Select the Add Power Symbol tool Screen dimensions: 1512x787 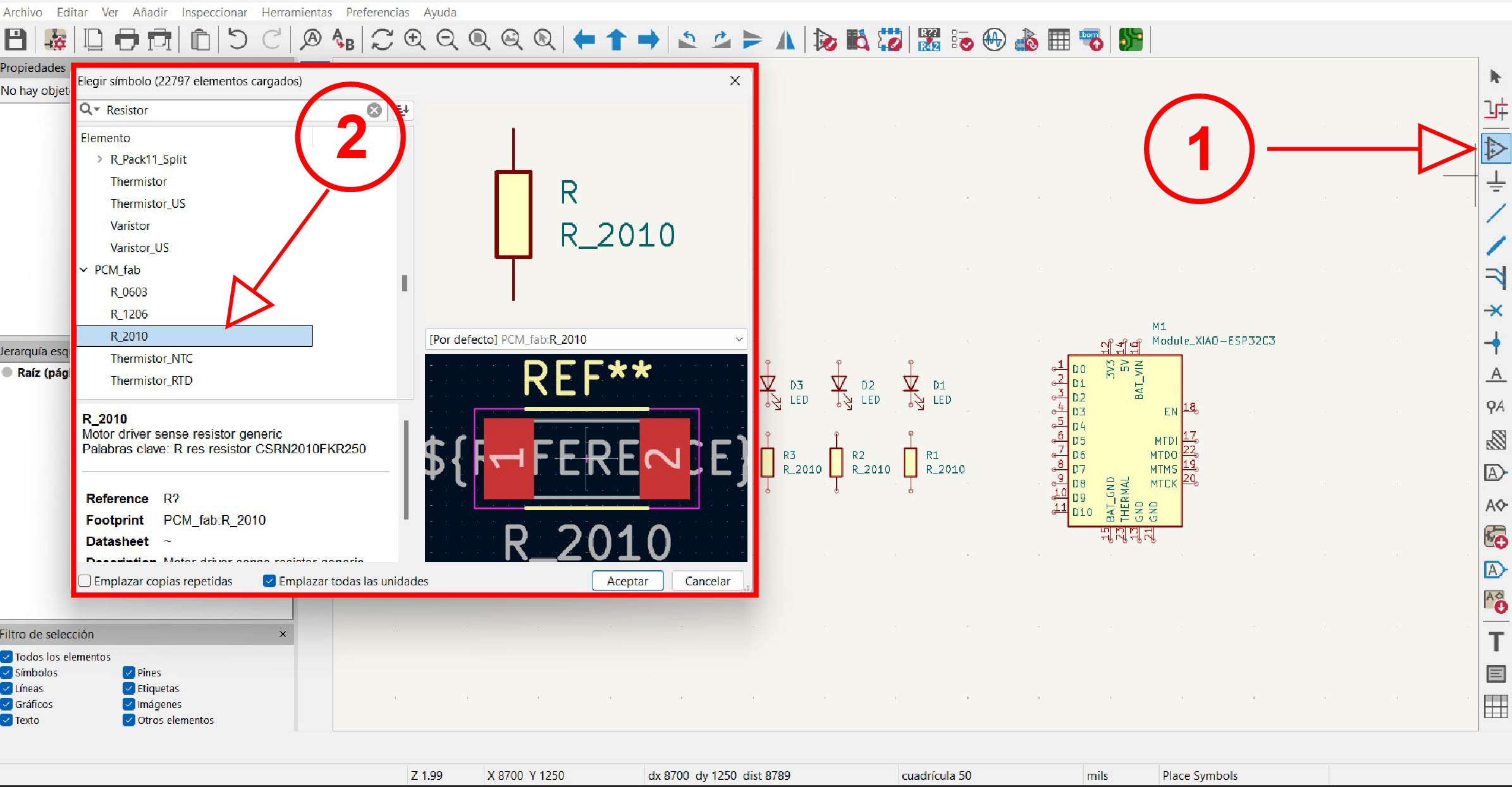point(1496,182)
